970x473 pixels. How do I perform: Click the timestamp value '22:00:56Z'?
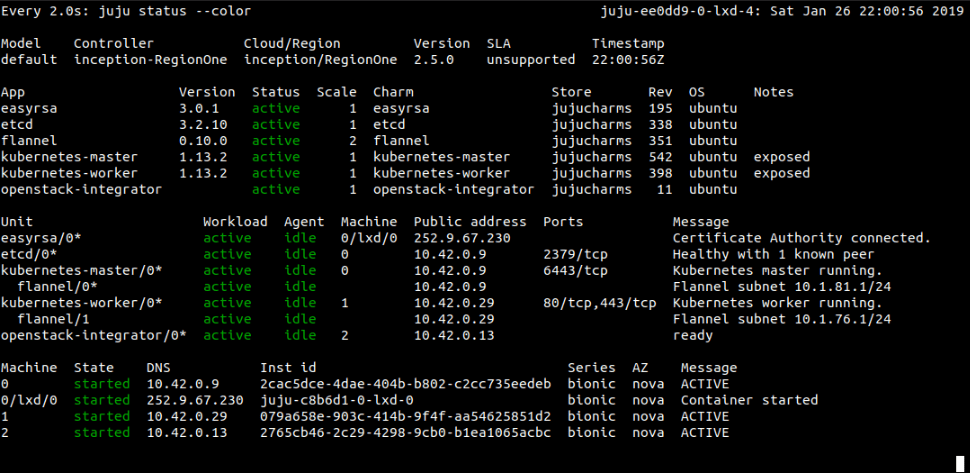point(629,60)
